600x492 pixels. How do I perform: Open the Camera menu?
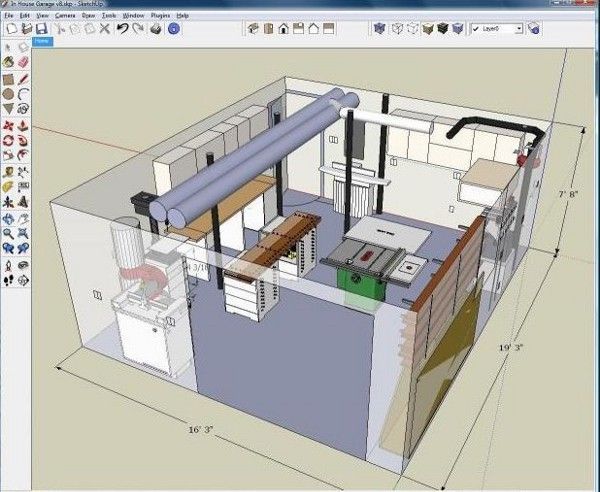click(65, 16)
